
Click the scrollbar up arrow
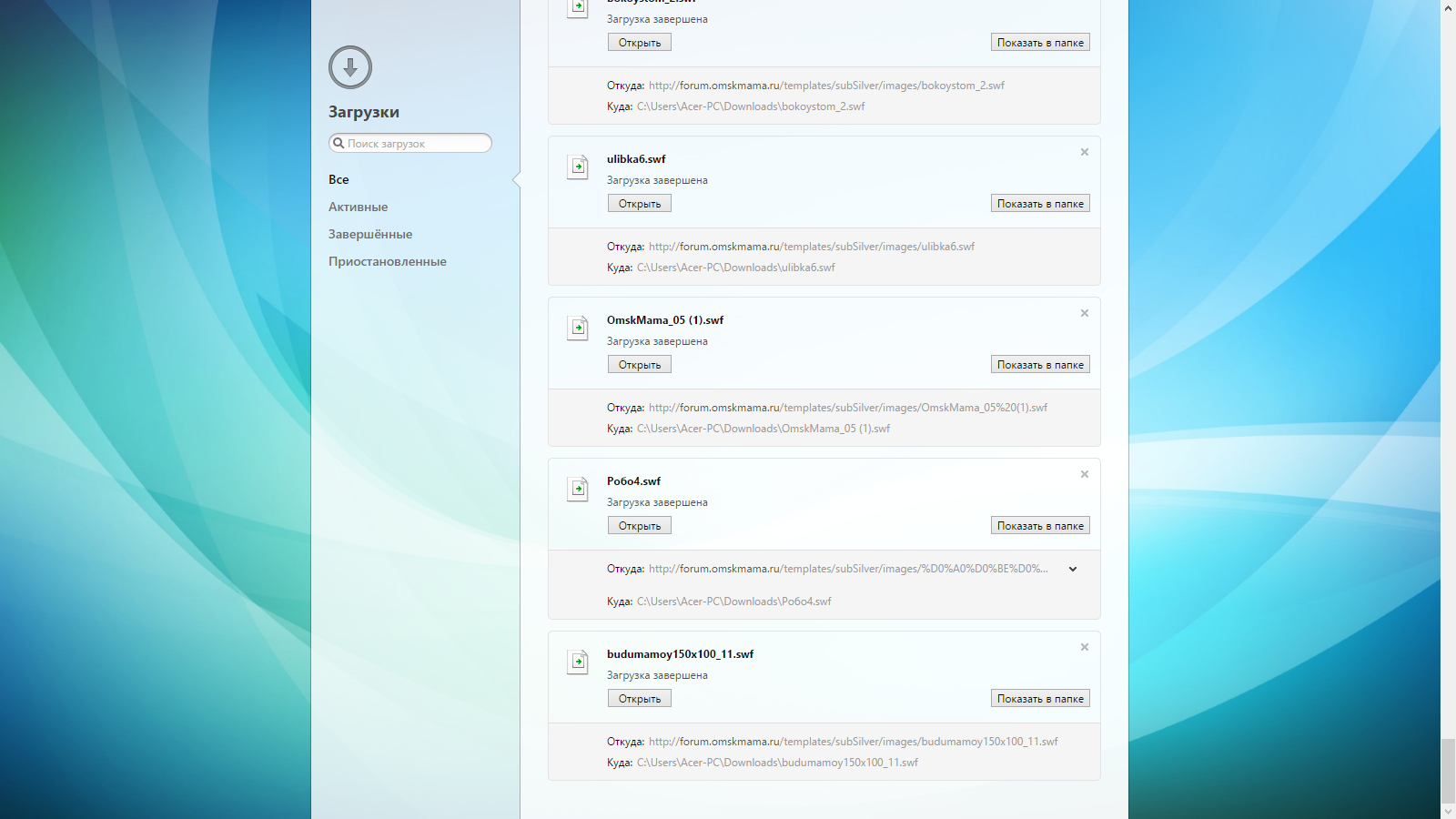point(1448,7)
